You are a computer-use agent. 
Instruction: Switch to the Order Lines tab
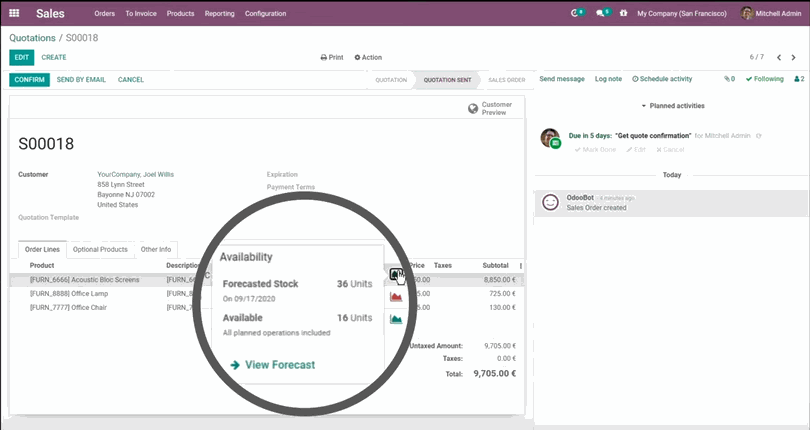42,249
